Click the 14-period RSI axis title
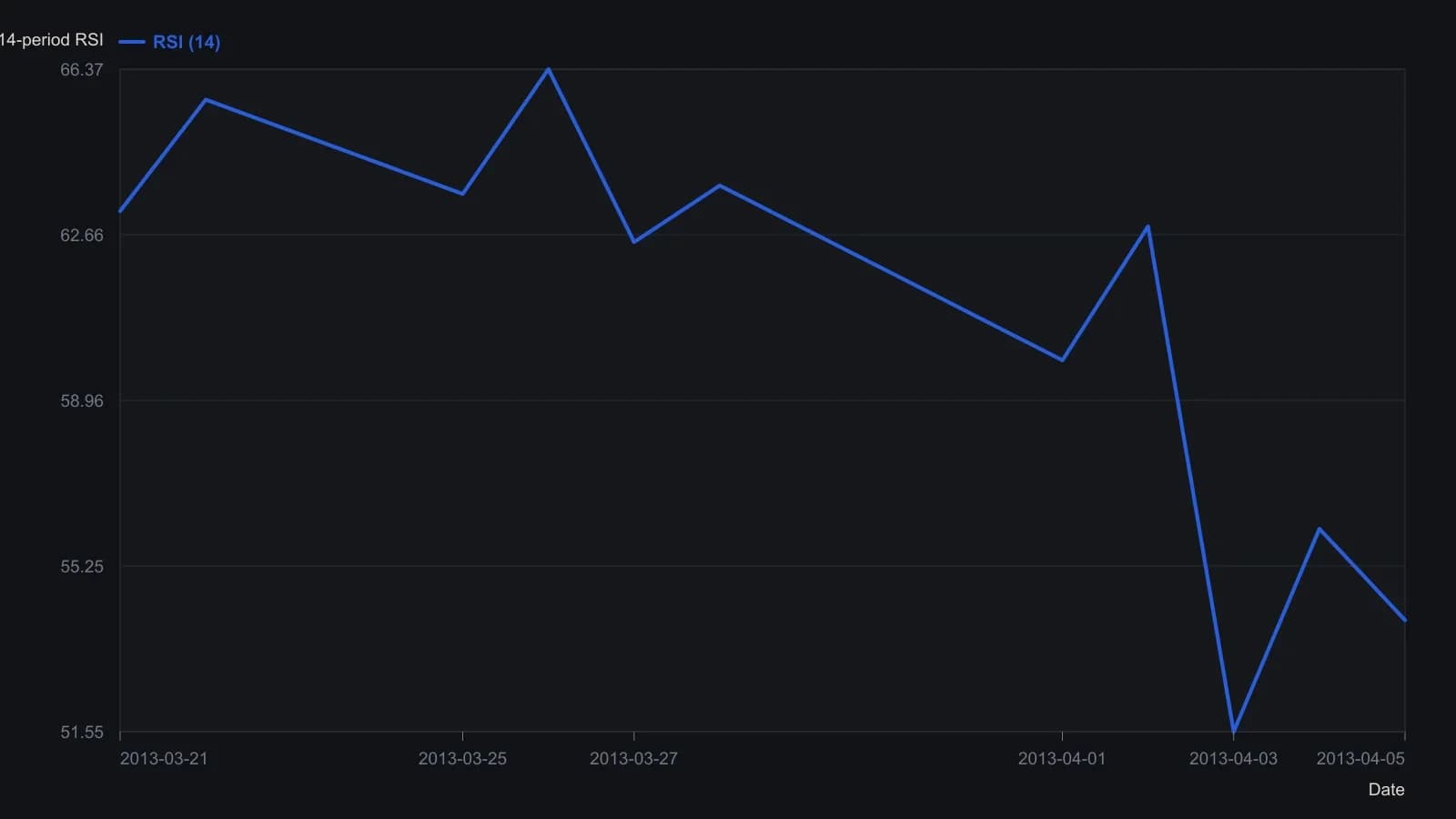The width and height of the screenshot is (1456, 819). [x=51, y=40]
